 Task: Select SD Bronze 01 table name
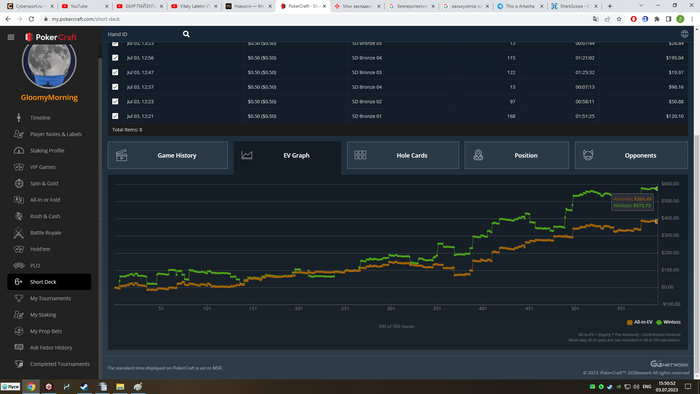point(367,116)
